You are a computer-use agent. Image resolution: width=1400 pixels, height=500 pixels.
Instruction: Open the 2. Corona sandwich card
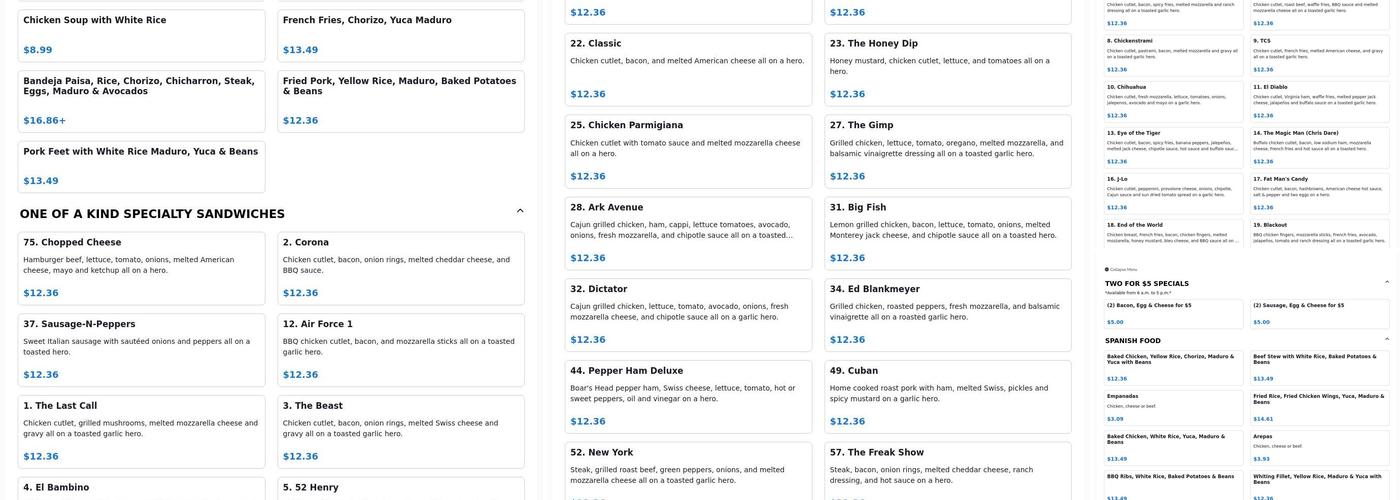coord(400,268)
